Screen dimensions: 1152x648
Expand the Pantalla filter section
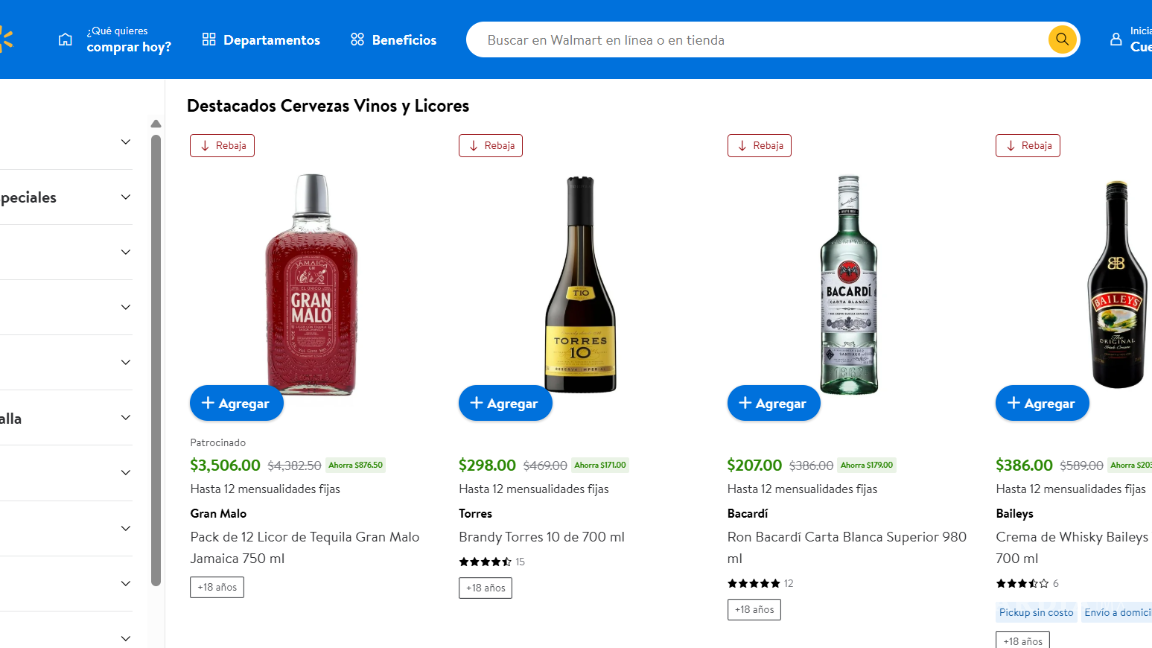click(125, 417)
